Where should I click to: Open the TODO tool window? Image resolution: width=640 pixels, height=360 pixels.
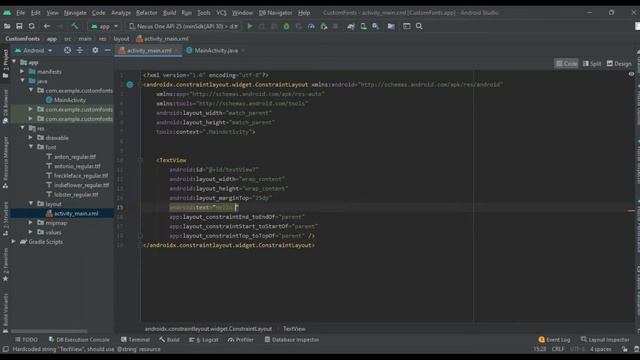(x=26, y=340)
